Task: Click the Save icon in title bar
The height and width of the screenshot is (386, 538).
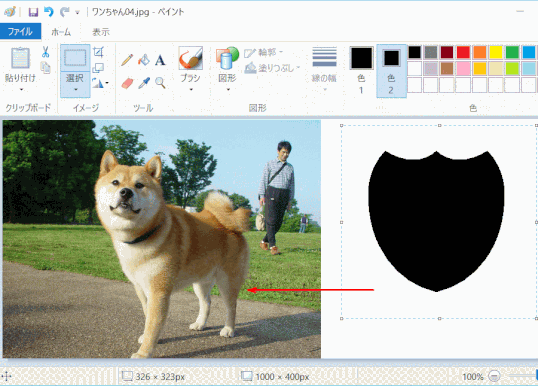Action: coord(33,12)
